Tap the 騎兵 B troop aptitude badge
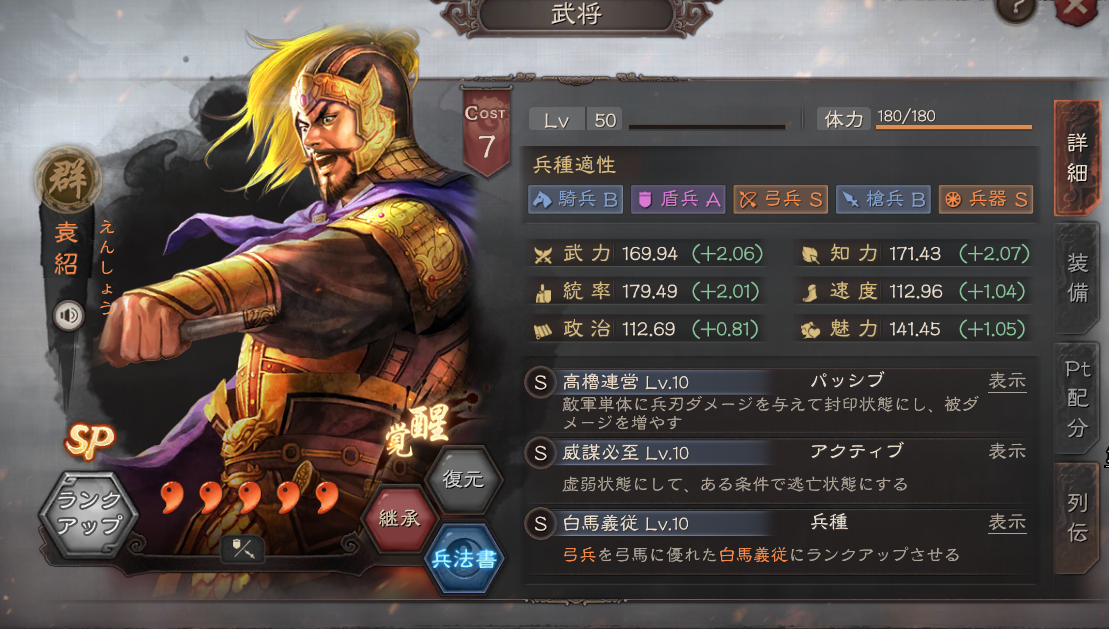The width and height of the screenshot is (1109, 629). (576, 200)
